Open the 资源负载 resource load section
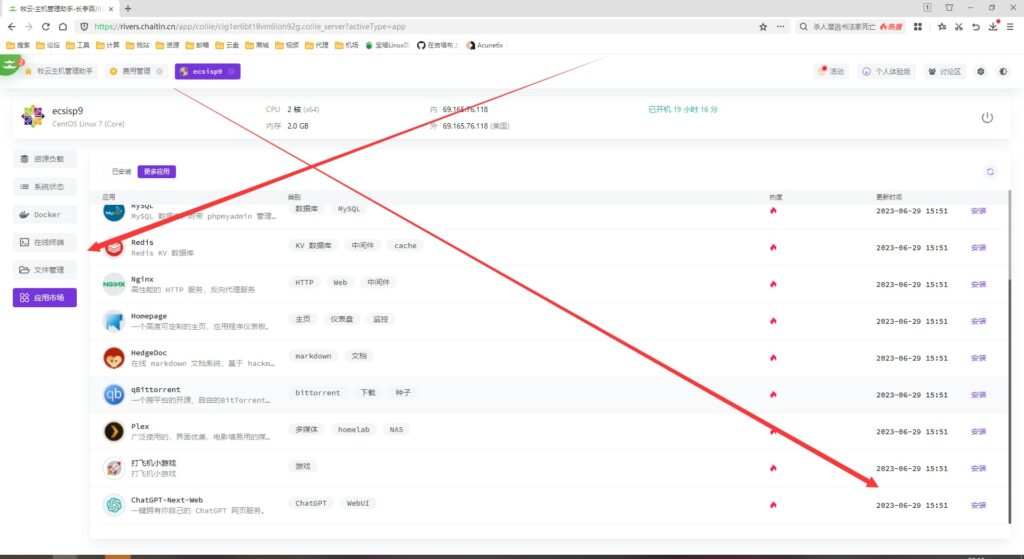 click(x=44, y=159)
